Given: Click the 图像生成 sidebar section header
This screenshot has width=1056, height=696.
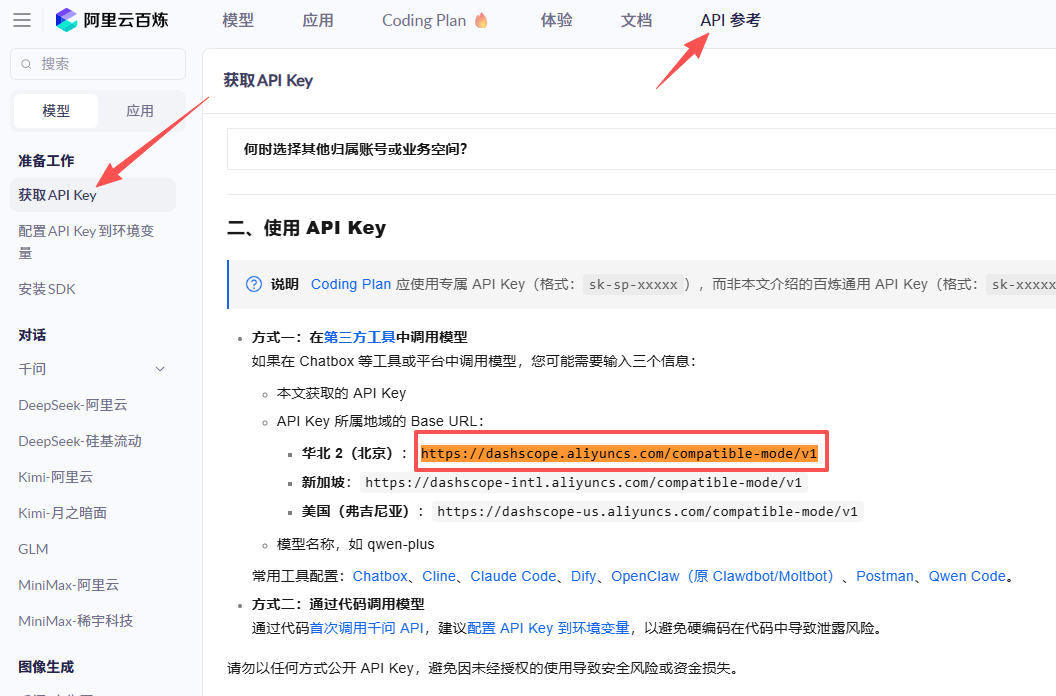Looking at the screenshot, I should click(x=46, y=667).
